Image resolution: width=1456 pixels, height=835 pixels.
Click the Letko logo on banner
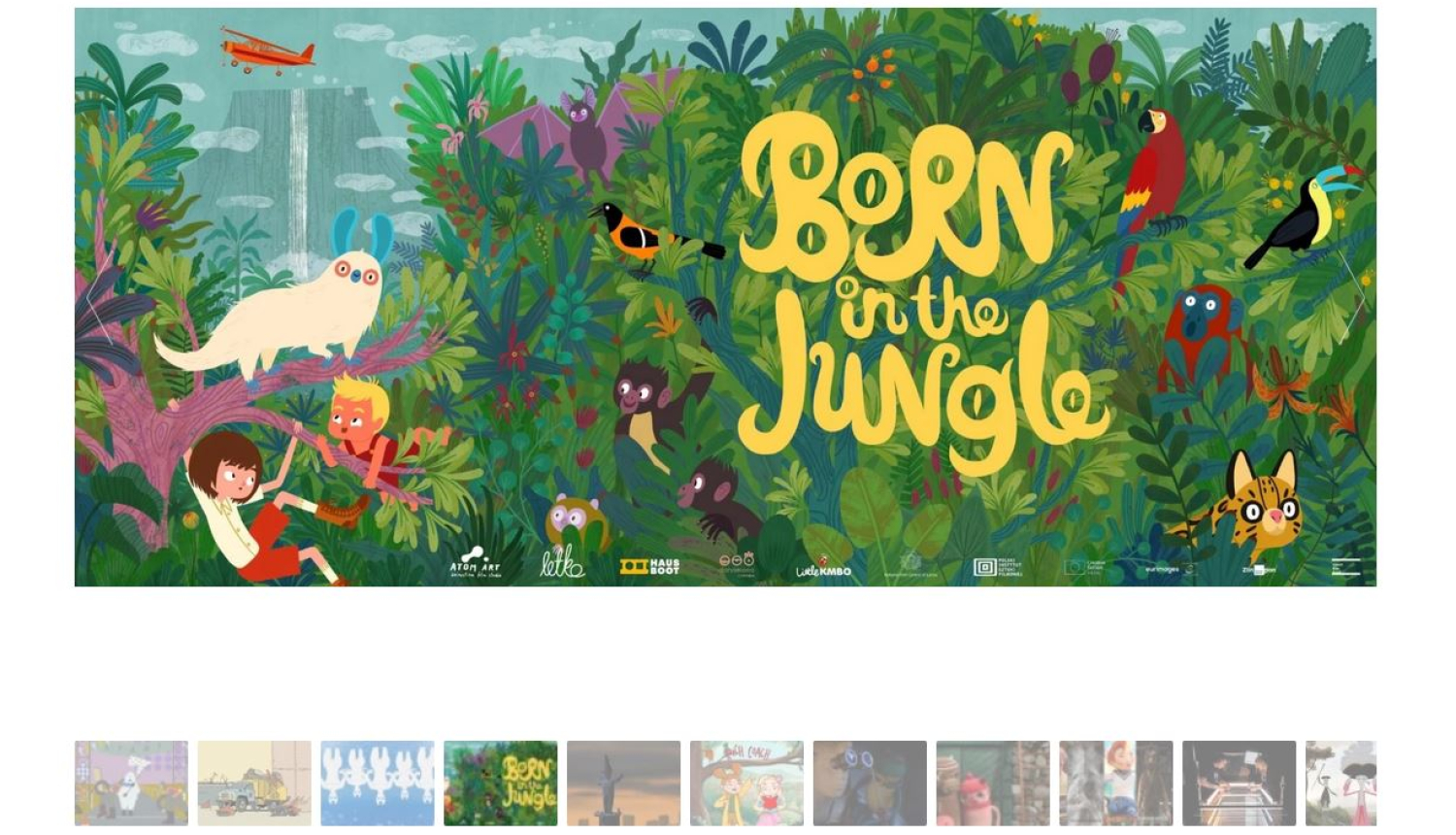(563, 562)
